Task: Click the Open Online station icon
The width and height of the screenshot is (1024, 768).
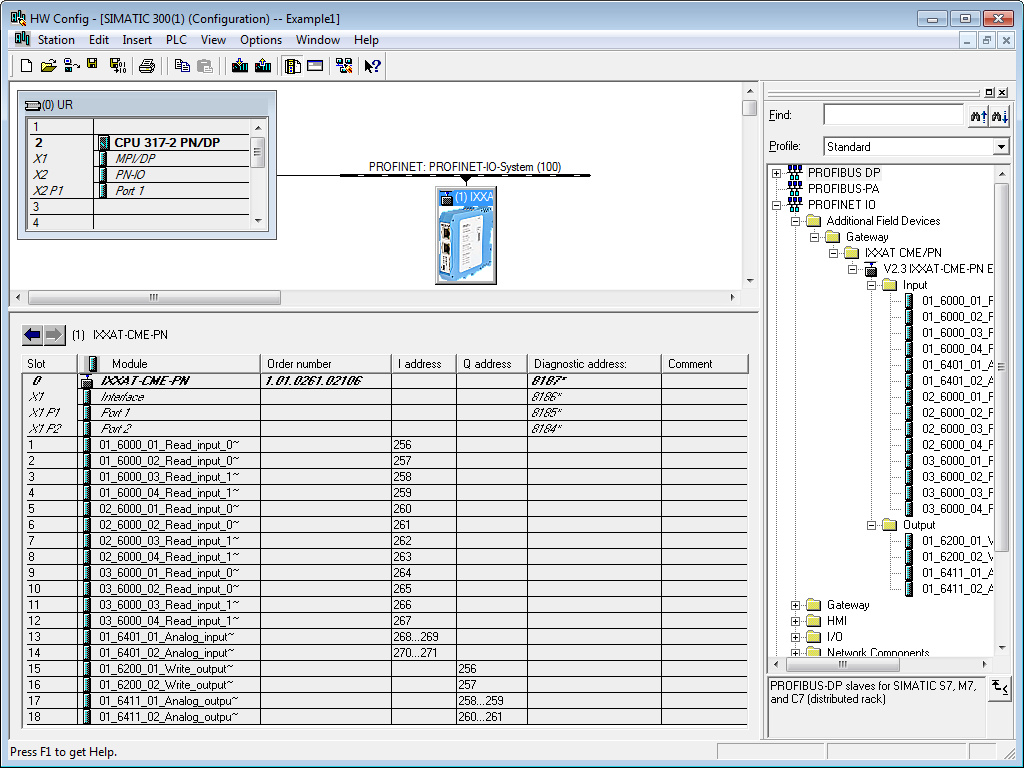Action: (71, 65)
